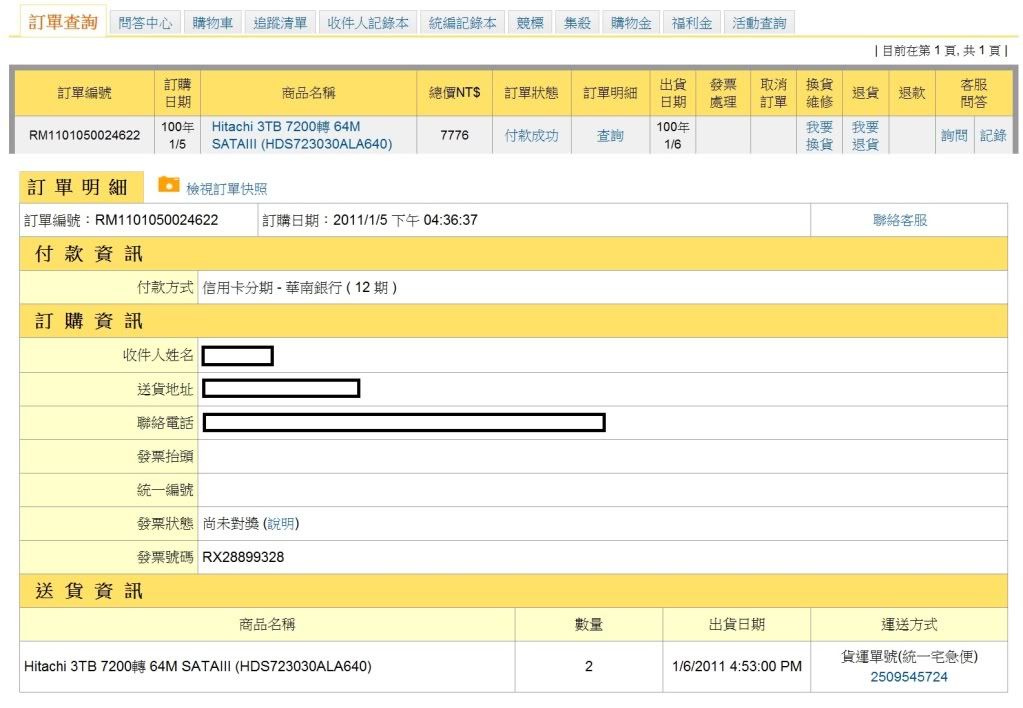Click the 送貨資訊 section header
Image resolution: width=1023 pixels, height=708 pixels.
[513, 591]
